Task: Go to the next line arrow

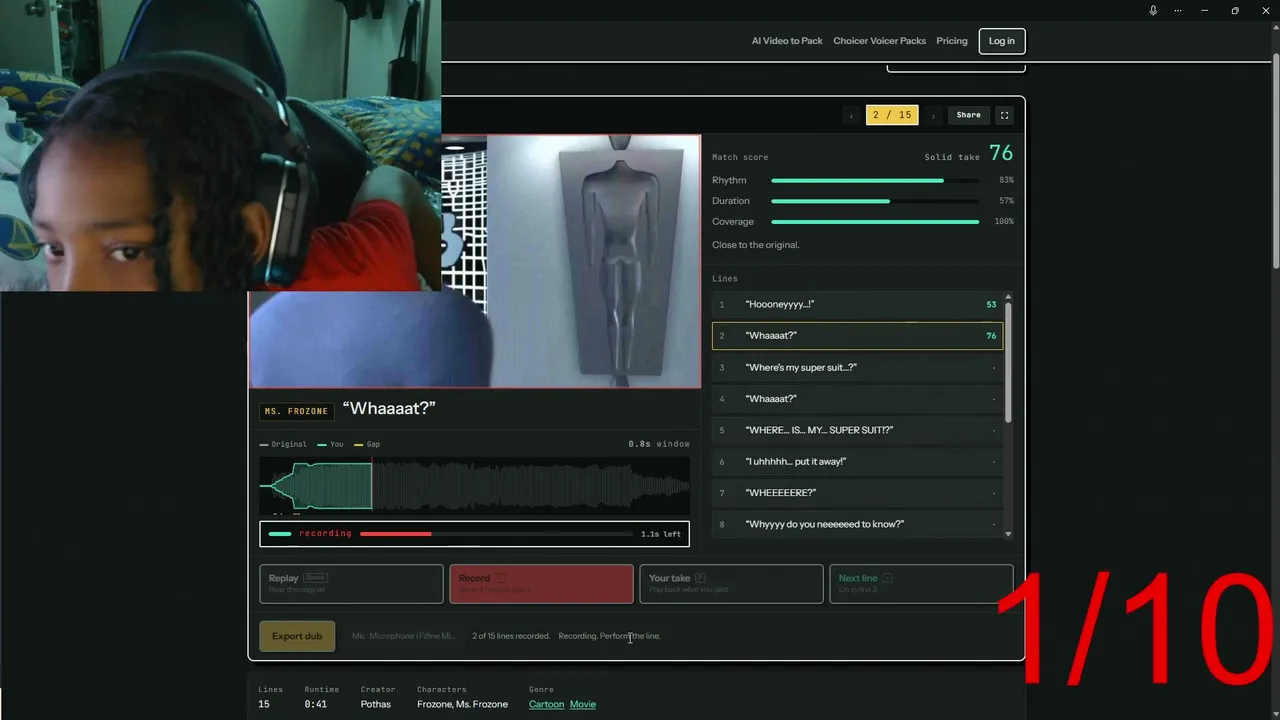Action: click(x=933, y=115)
